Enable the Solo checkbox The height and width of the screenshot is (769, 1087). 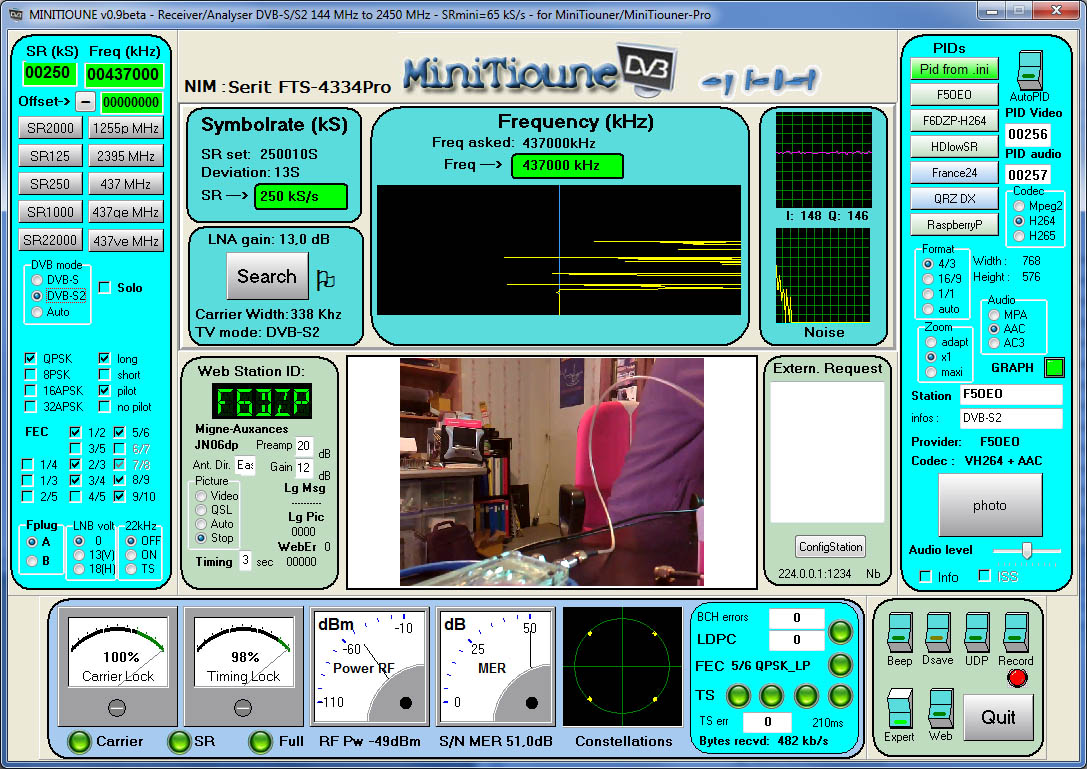(104, 288)
